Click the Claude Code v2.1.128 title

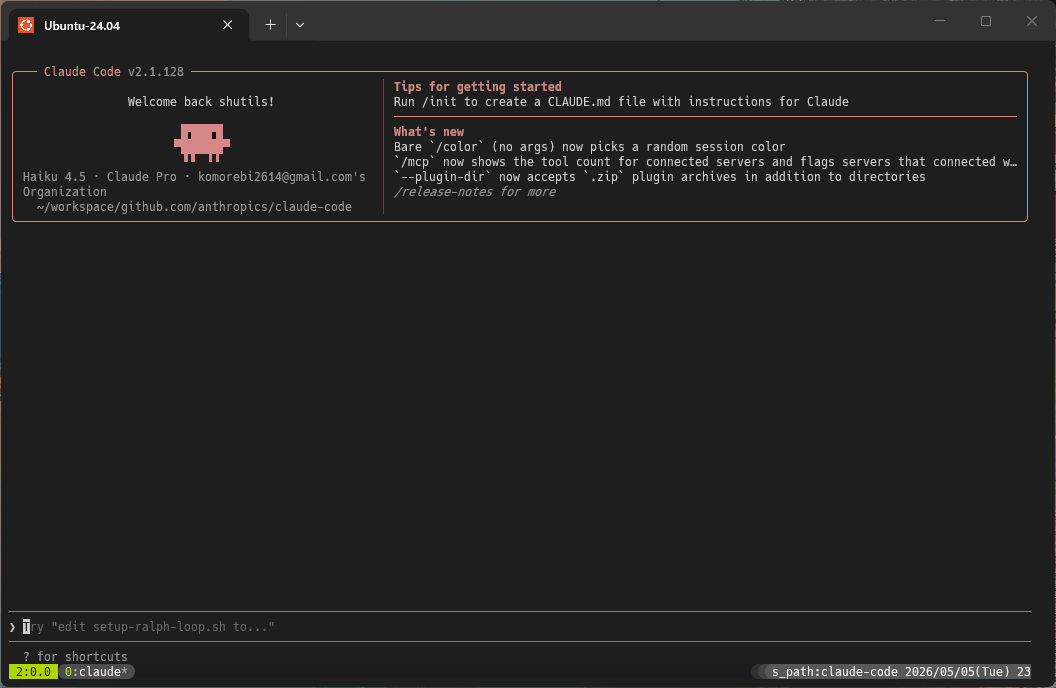(x=114, y=72)
